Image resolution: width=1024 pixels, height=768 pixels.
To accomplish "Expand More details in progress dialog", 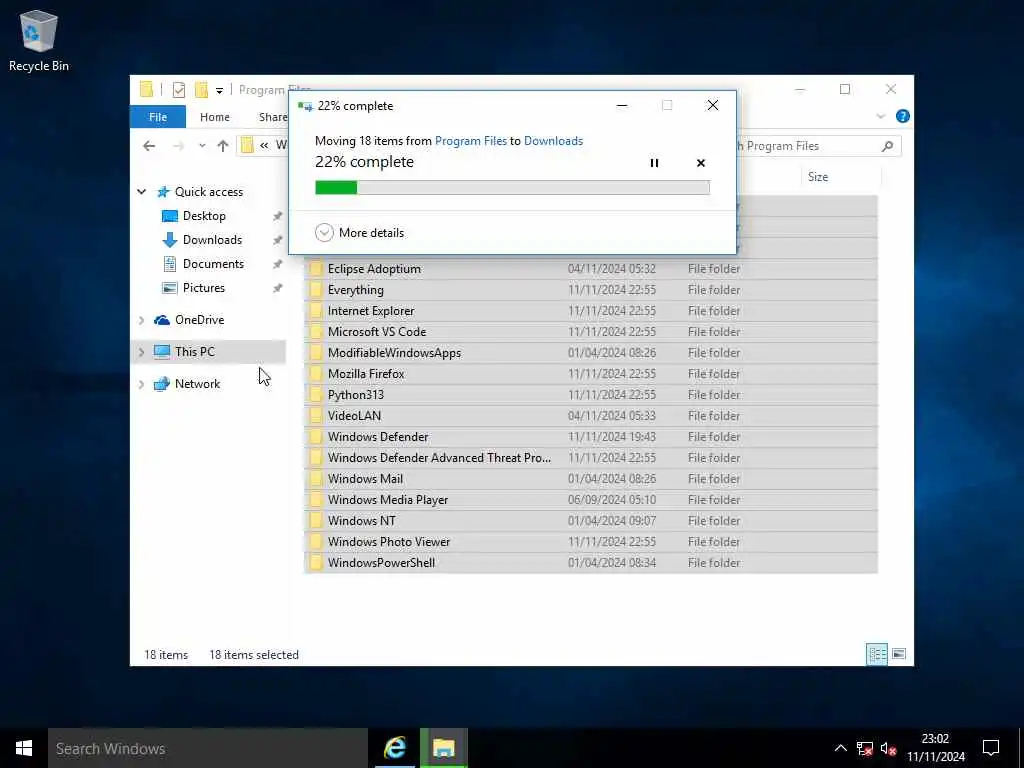I will [359, 232].
